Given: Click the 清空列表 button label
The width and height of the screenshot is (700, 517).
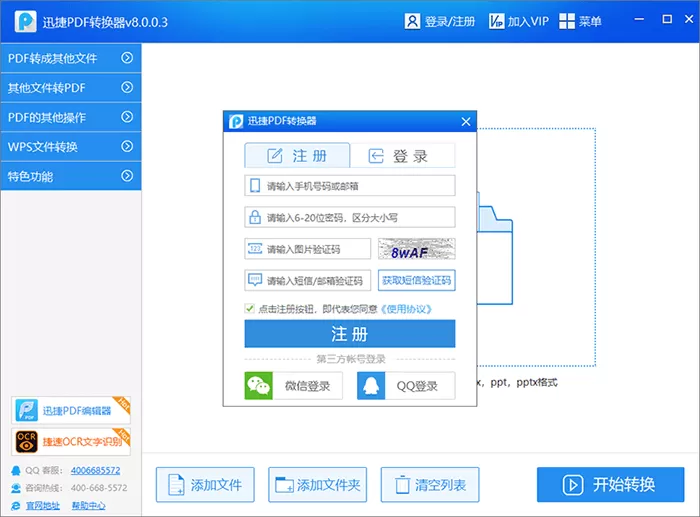Looking at the screenshot, I should click(x=441, y=485).
